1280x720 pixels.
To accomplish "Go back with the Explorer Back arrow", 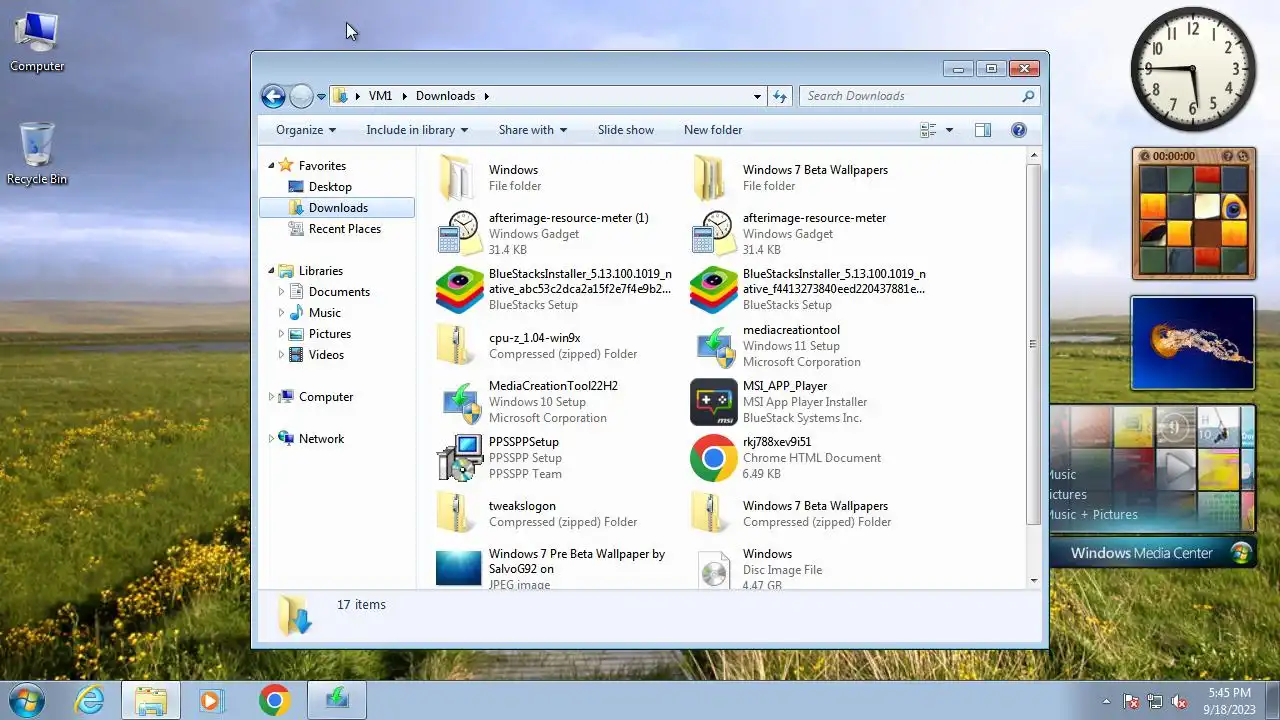I will pyautogui.click(x=273, y=96).
